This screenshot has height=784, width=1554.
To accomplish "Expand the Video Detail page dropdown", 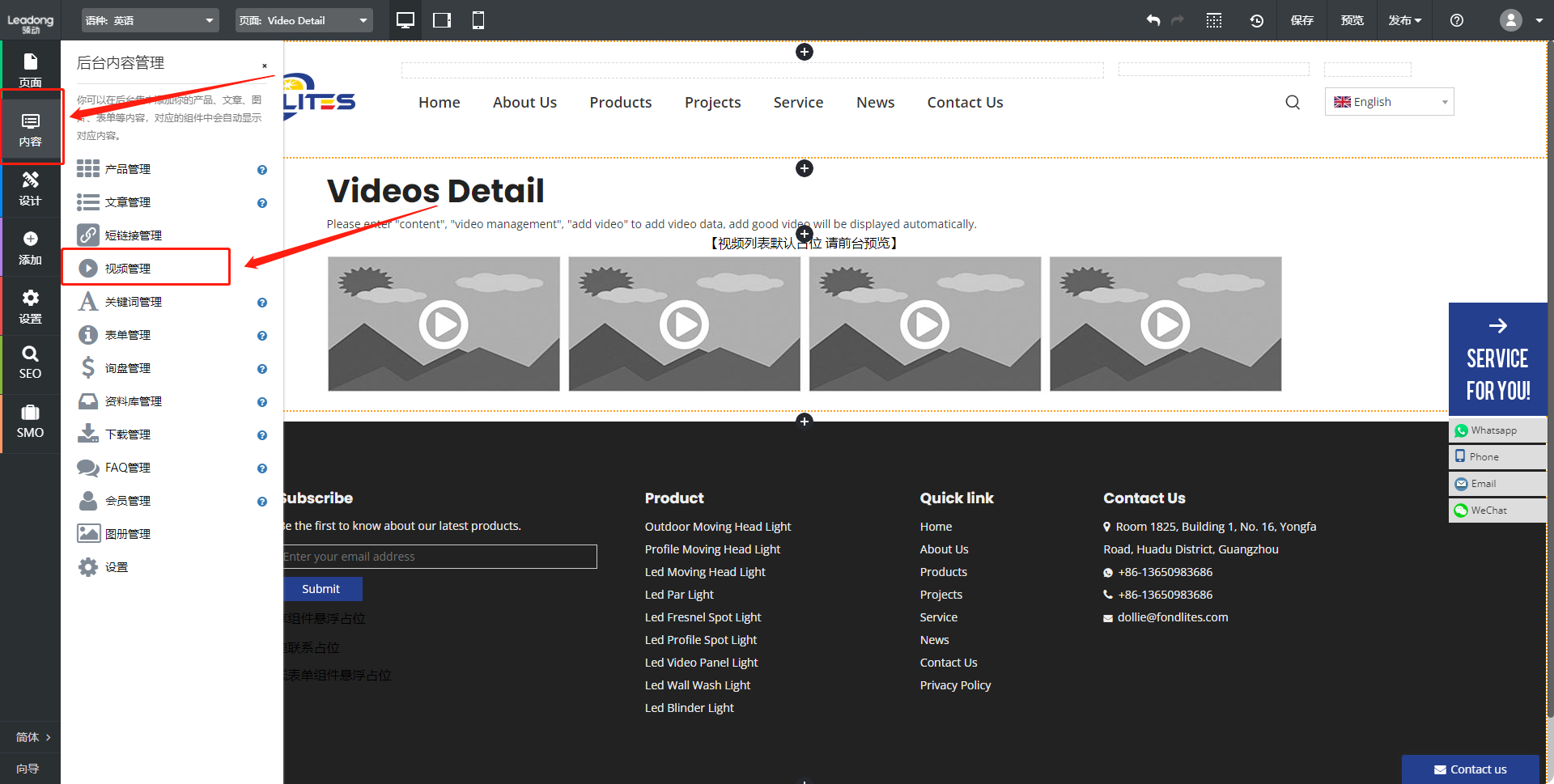I will pyautogui.click(x=304, y=20).
